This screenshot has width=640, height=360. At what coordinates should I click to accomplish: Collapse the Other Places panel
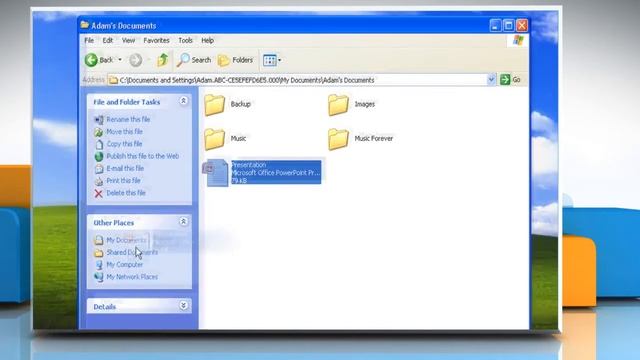point(184,222)
